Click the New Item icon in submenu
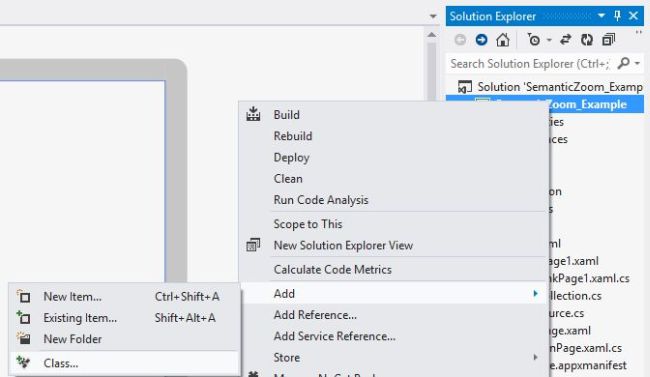The image size is (650, 377). coord(24,296)
